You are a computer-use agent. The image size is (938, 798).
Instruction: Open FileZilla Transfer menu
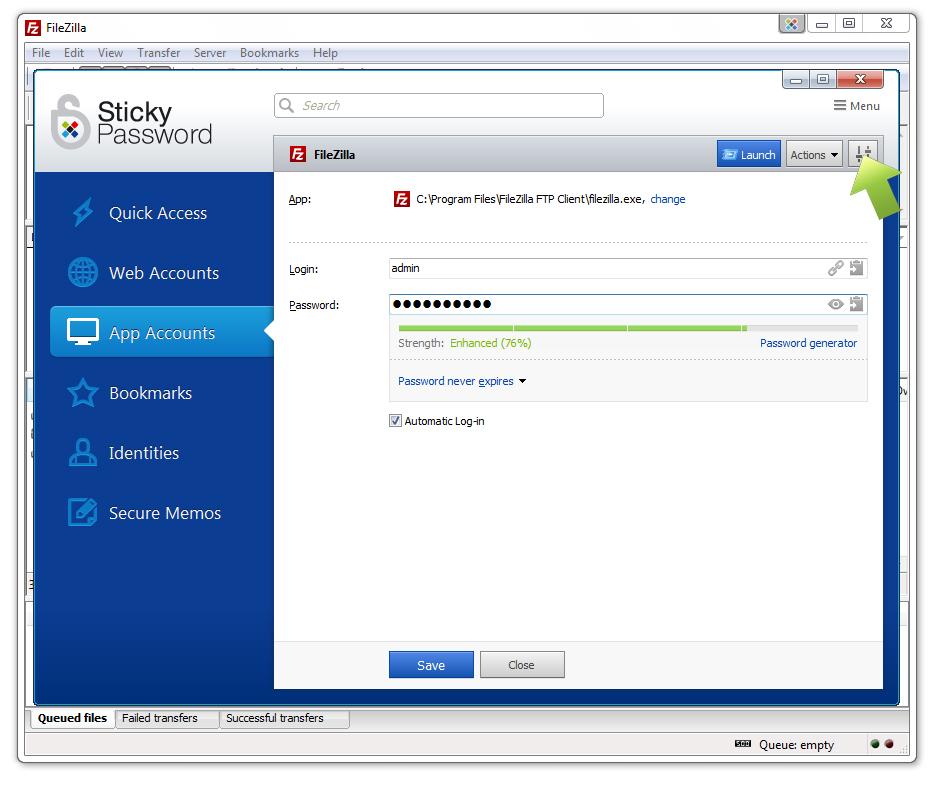[x=159, y=53]
